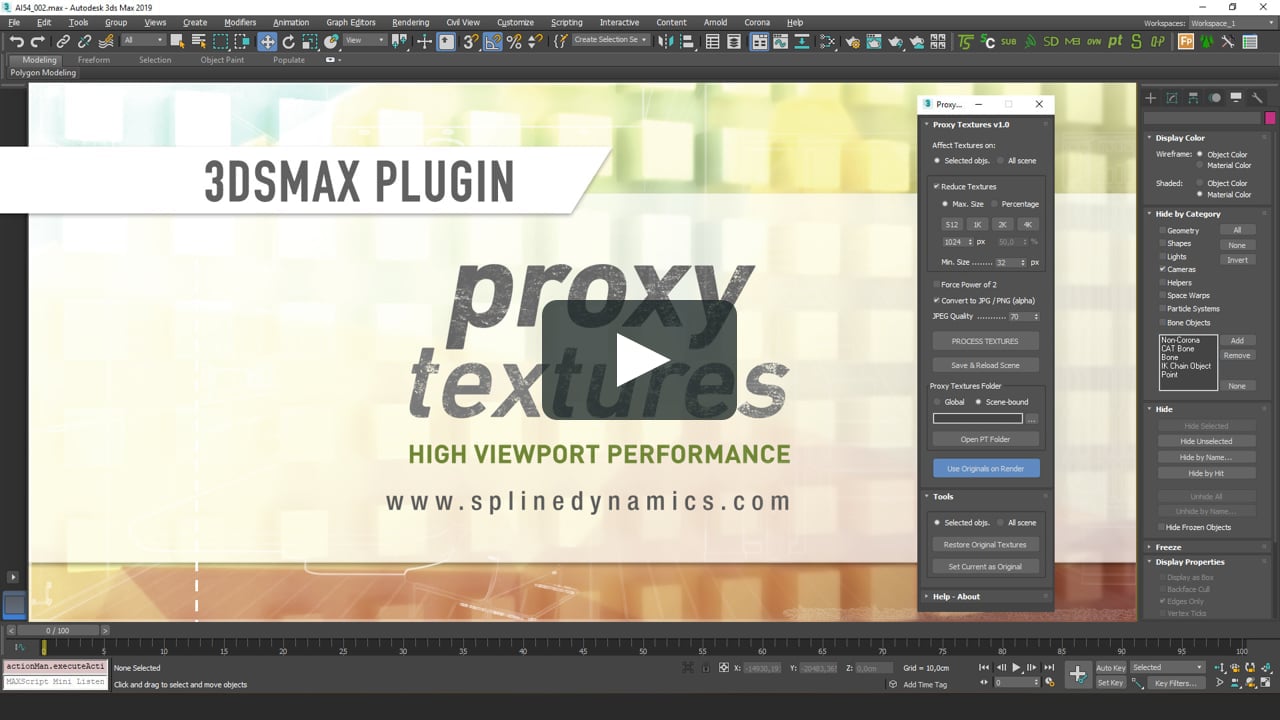Click the PROCESS TEXTURES button

click(985, 341)
